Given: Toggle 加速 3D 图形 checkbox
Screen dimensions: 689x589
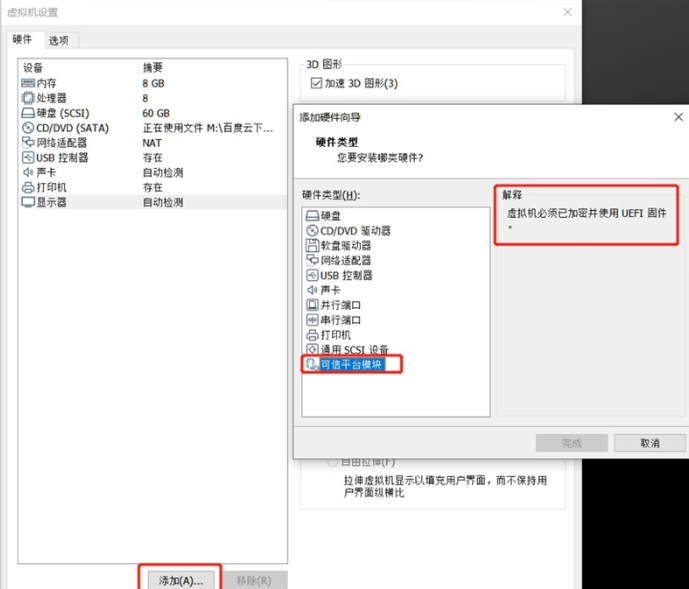Looking at the screenshot, I should point(317,83).
